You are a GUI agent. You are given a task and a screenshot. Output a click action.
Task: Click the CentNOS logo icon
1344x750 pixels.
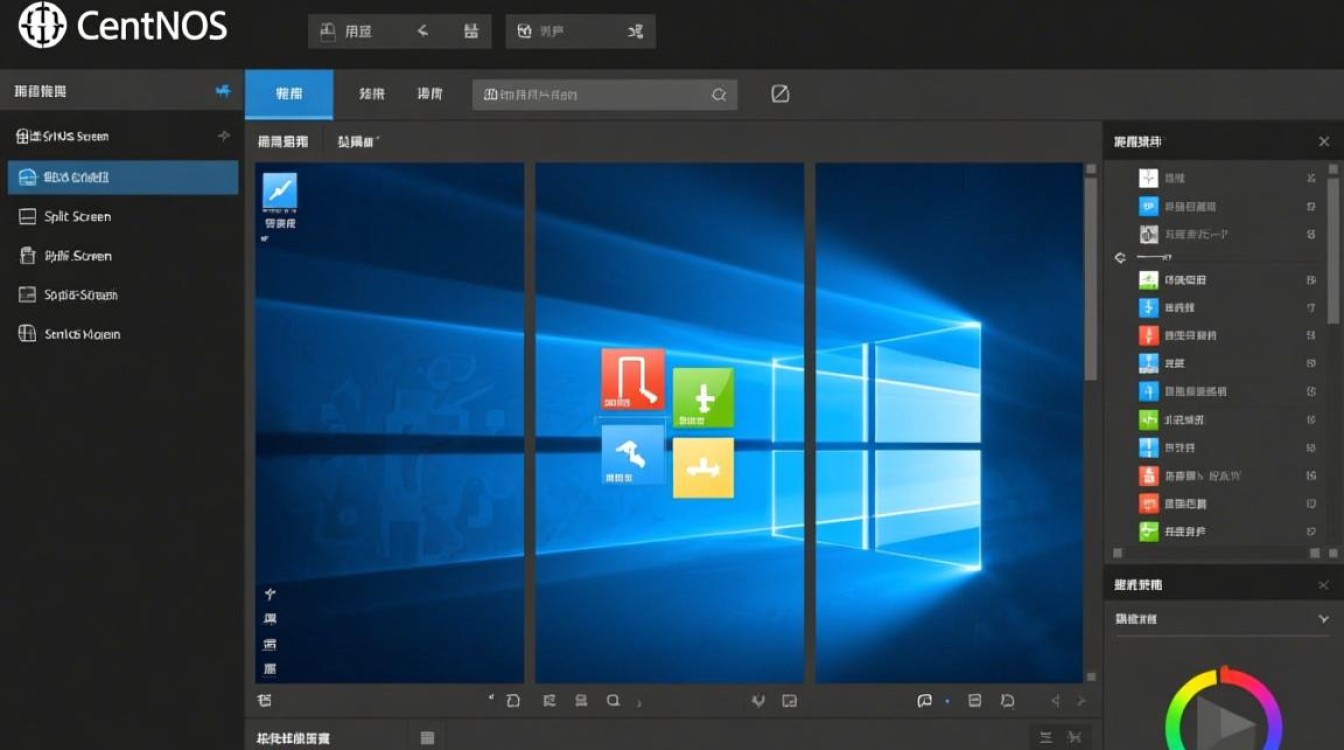pos(42,26)
